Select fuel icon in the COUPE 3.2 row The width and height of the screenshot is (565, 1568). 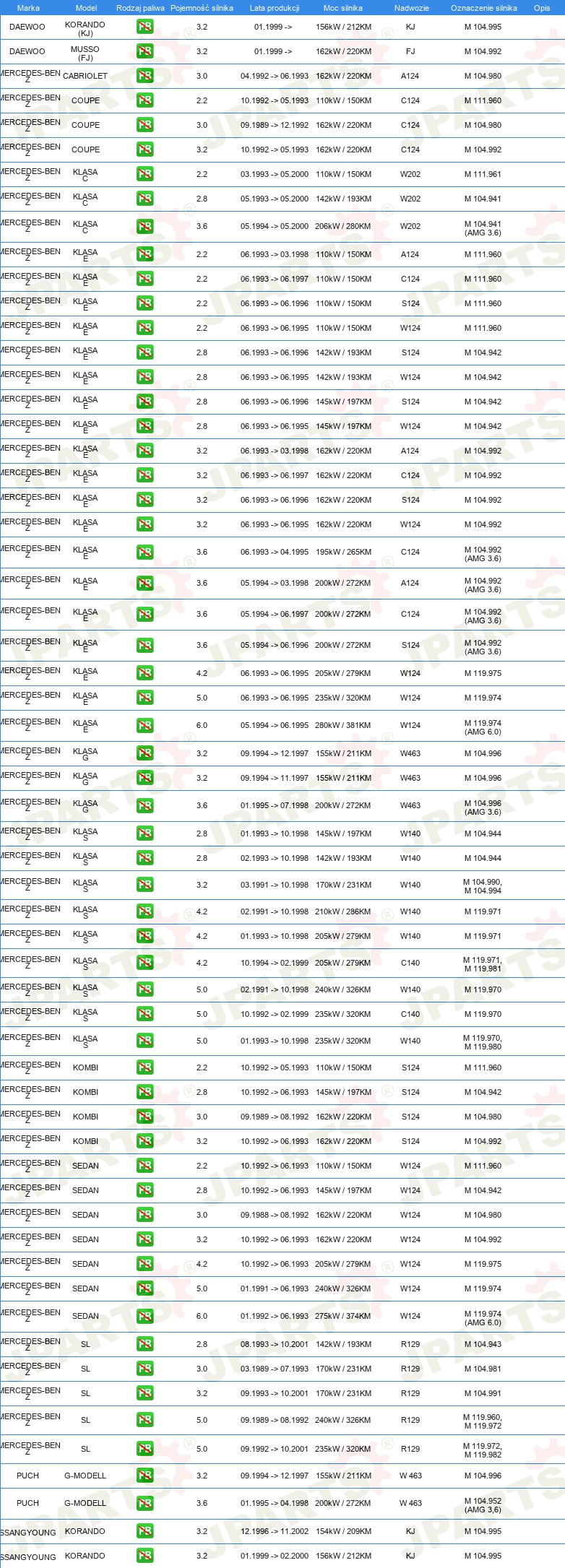click(145, 150)
